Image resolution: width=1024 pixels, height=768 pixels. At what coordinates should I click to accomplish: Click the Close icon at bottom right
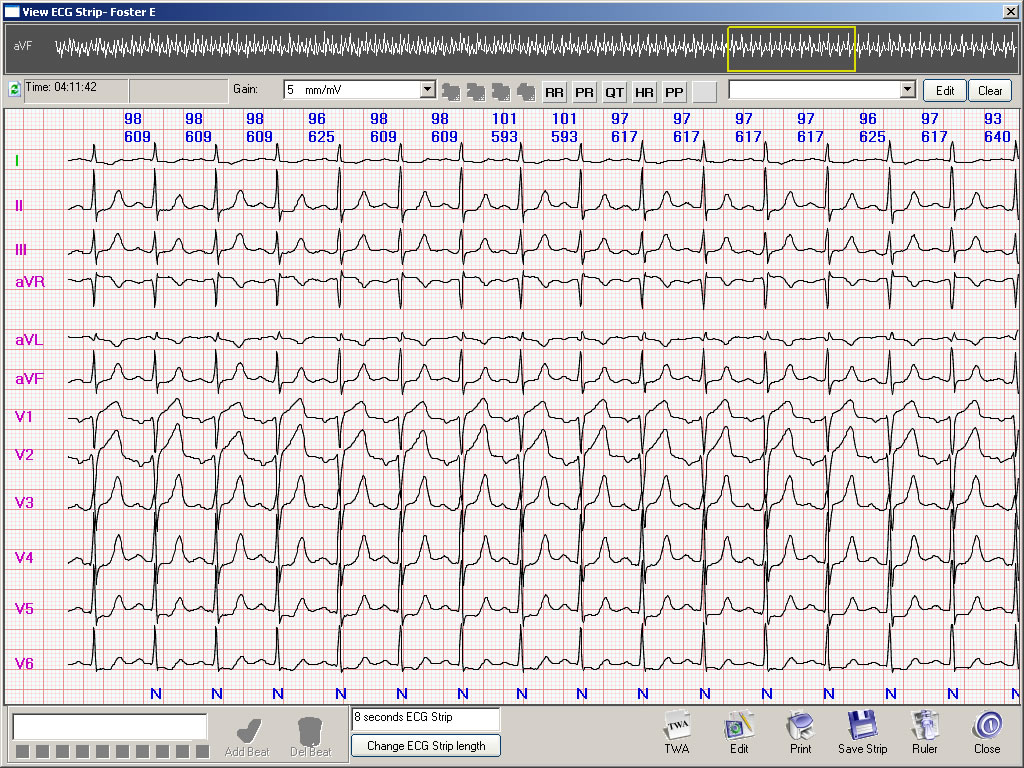[986, 732]
